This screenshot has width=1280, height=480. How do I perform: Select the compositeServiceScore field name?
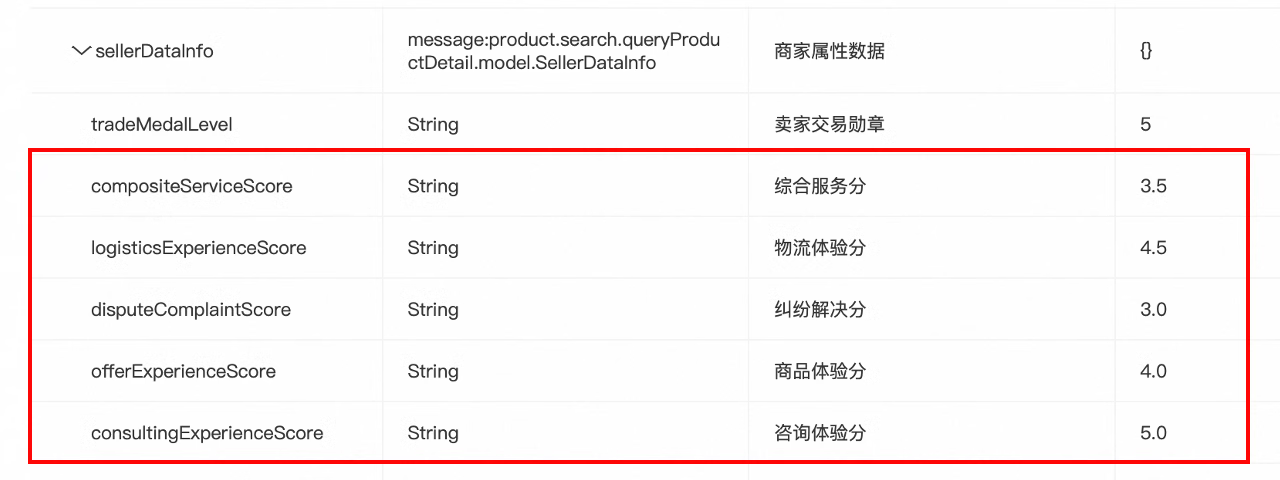coord(191,186)
